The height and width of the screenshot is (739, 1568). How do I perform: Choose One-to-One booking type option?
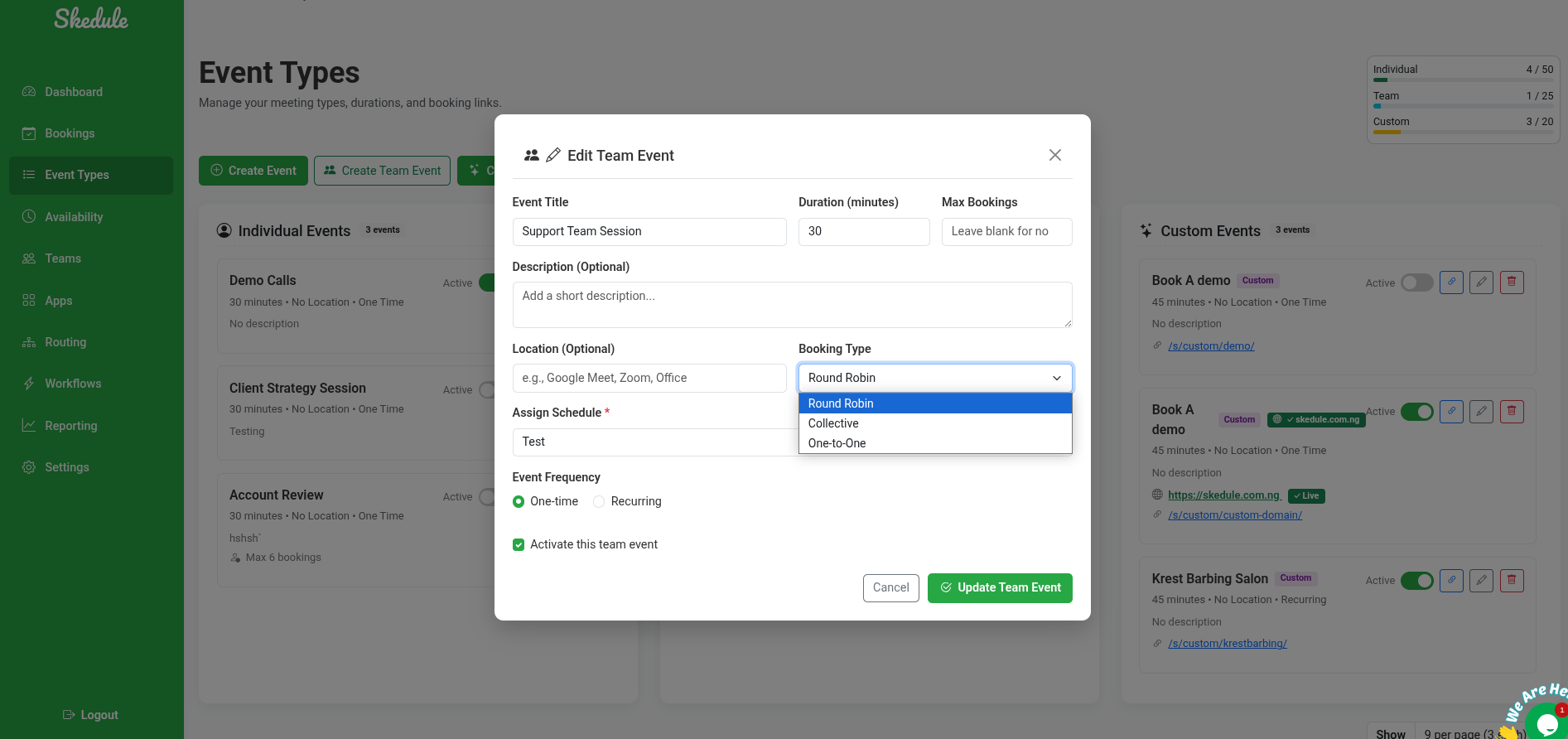click(x=935, y=443)
